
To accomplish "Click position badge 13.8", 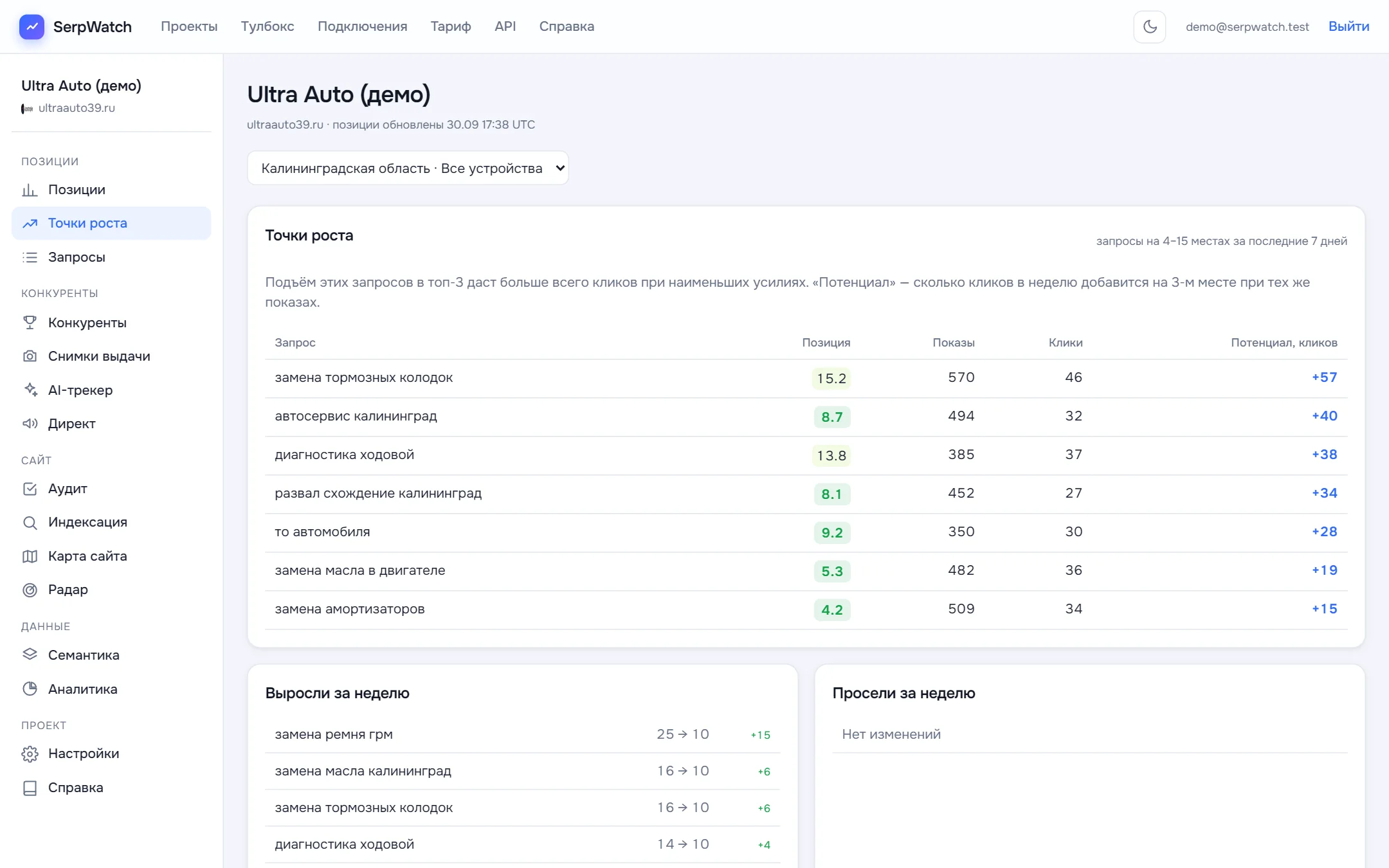I will click(831, 455).
